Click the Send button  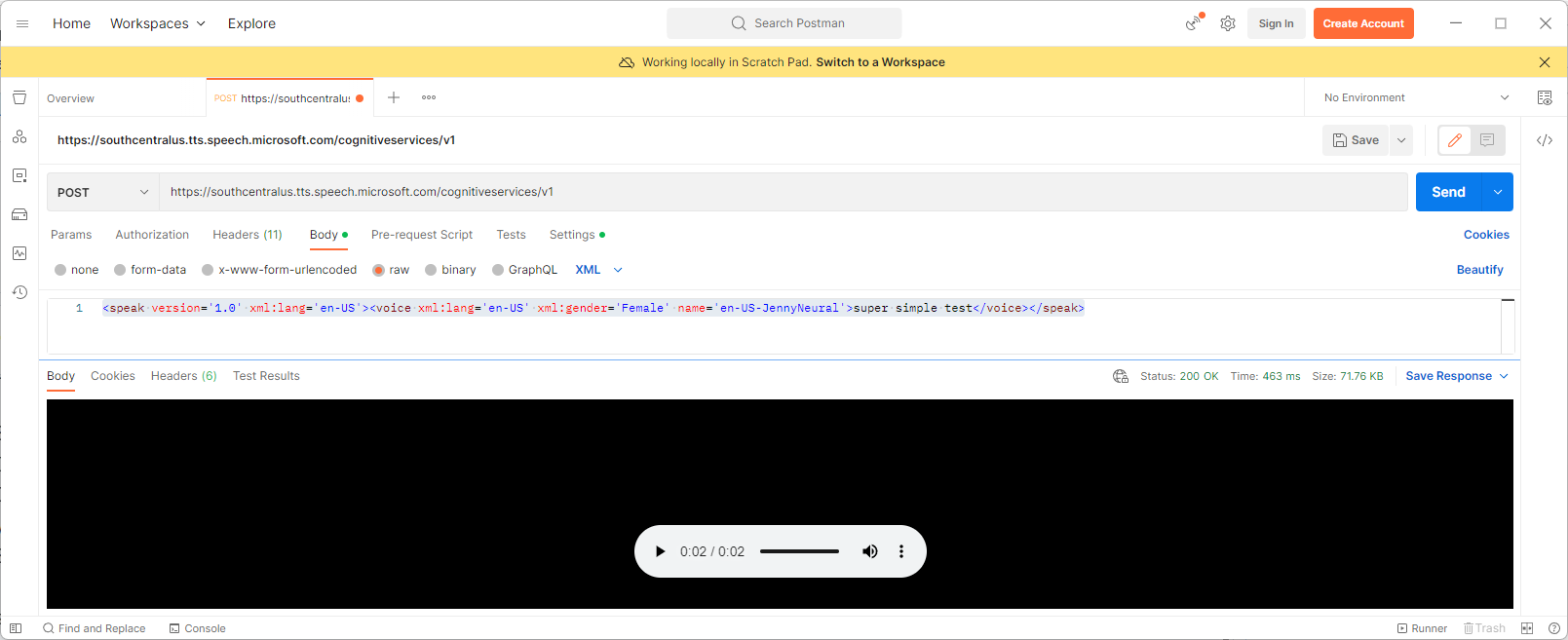tap(1448, 192)
